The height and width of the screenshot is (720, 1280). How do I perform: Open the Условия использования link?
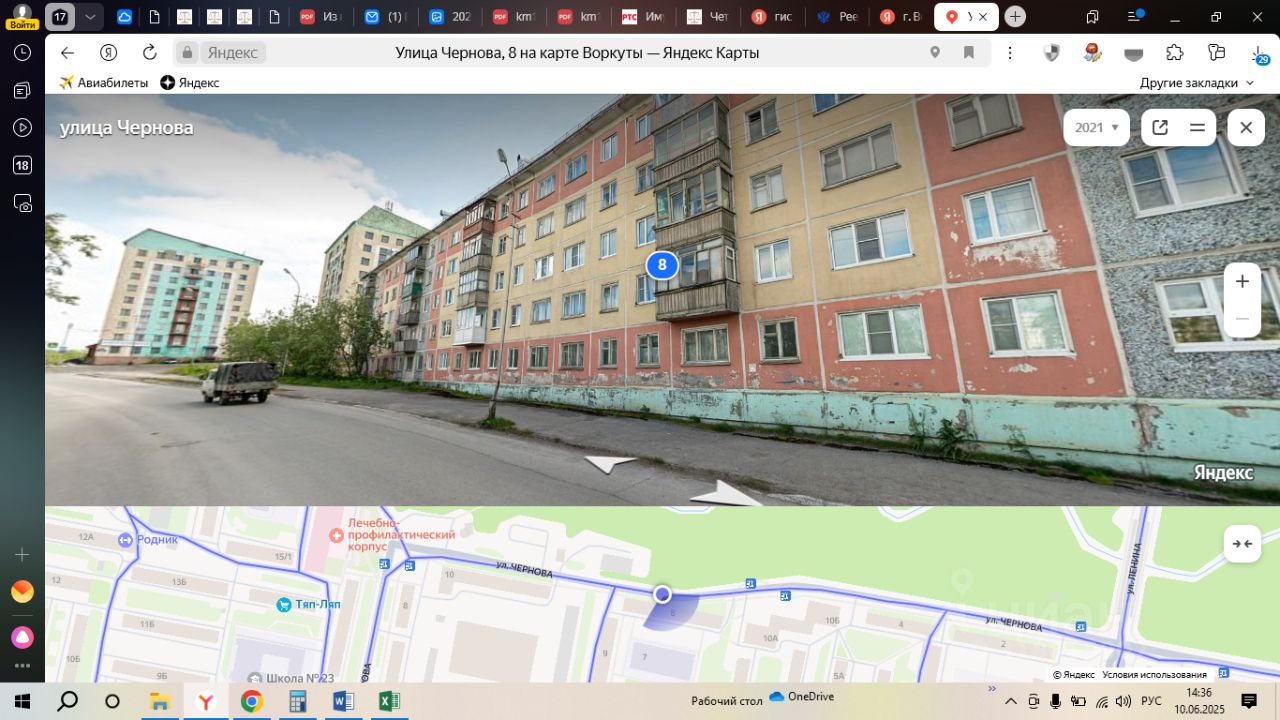(1154, 675)
